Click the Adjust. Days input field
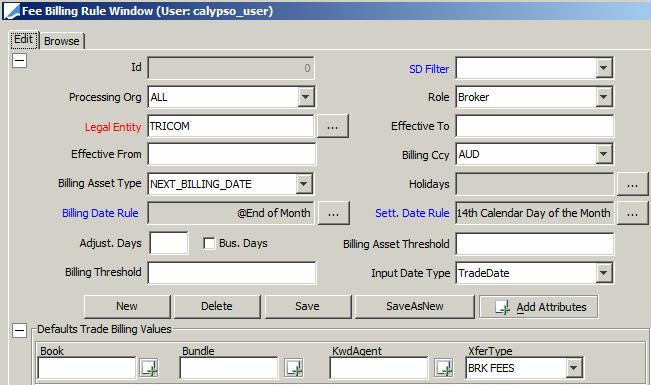 [x=169, y=243]
